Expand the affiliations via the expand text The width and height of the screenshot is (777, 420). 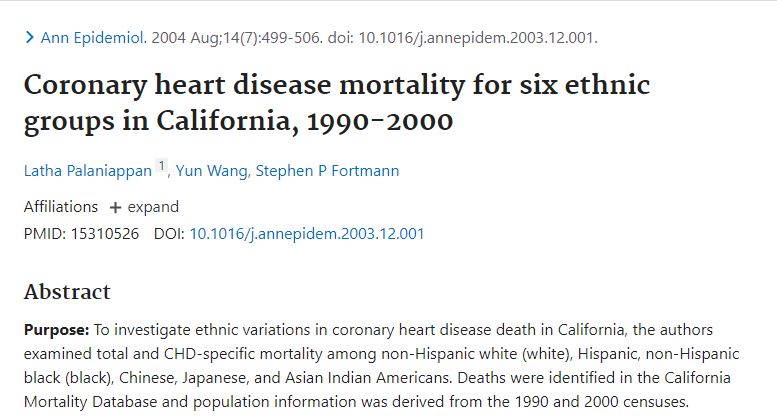pyautogui.click(x=153, y=207)
